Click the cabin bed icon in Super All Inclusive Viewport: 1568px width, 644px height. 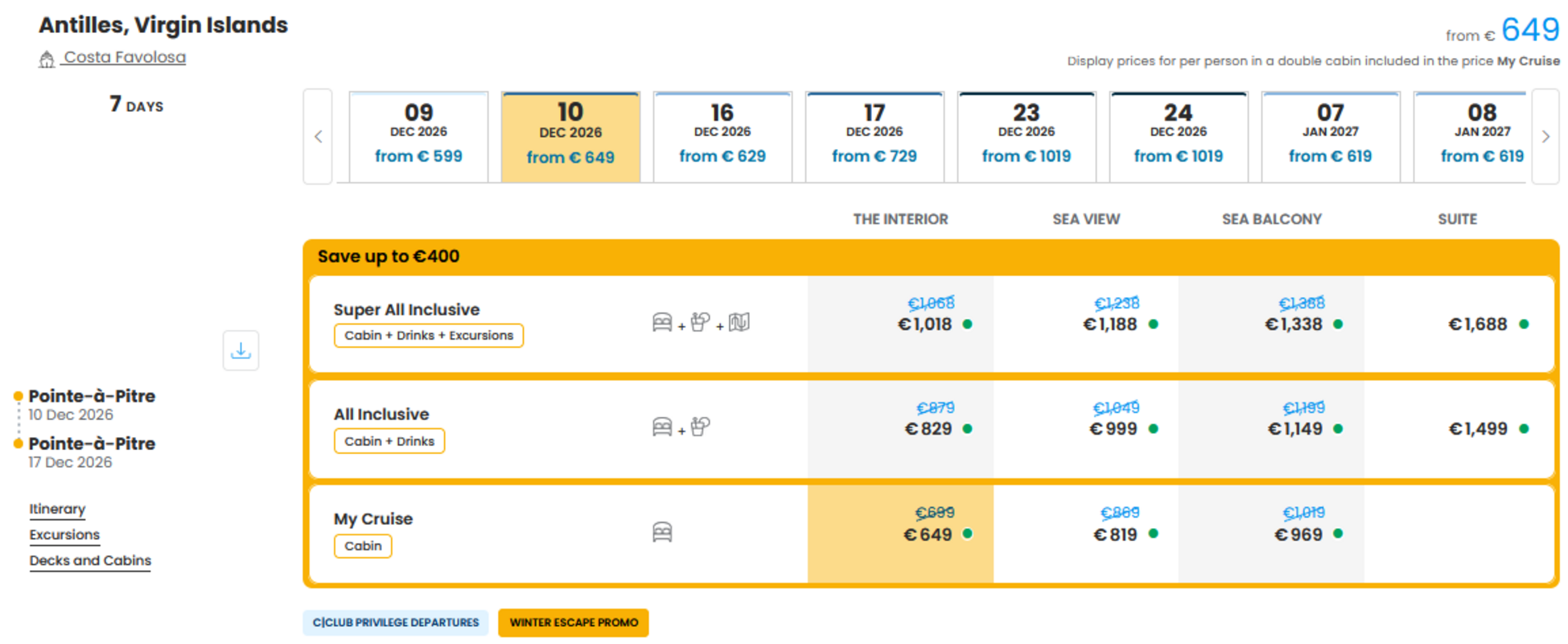click(x=662, y=323)
